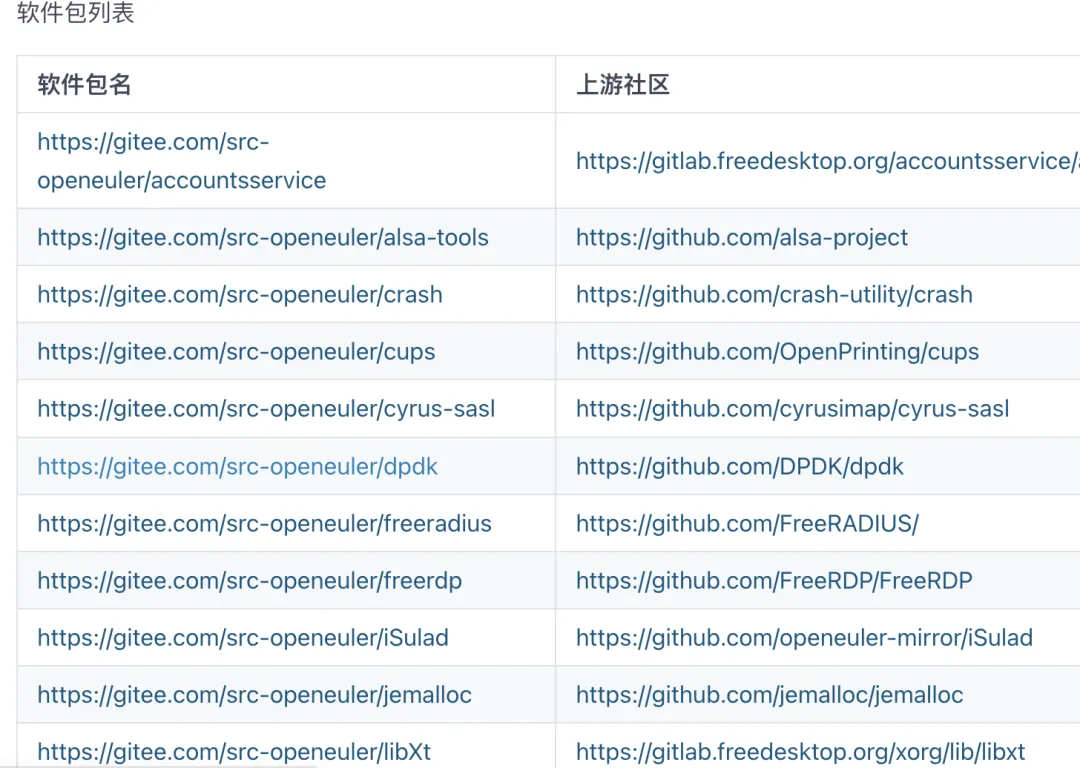The image size is (1080, 768).
Task: Open the gitee freeradius package link
Action: click(x=264, y=524)
